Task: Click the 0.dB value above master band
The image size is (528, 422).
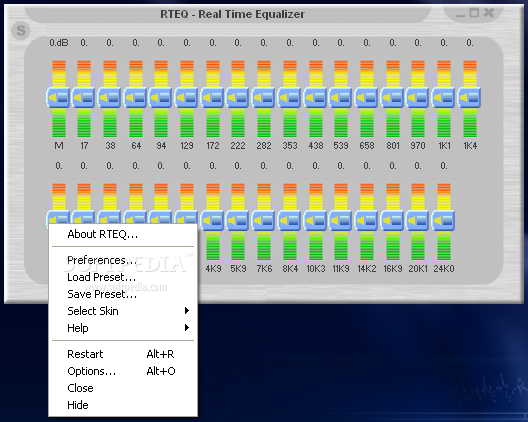Action: (x=59, y=43)
